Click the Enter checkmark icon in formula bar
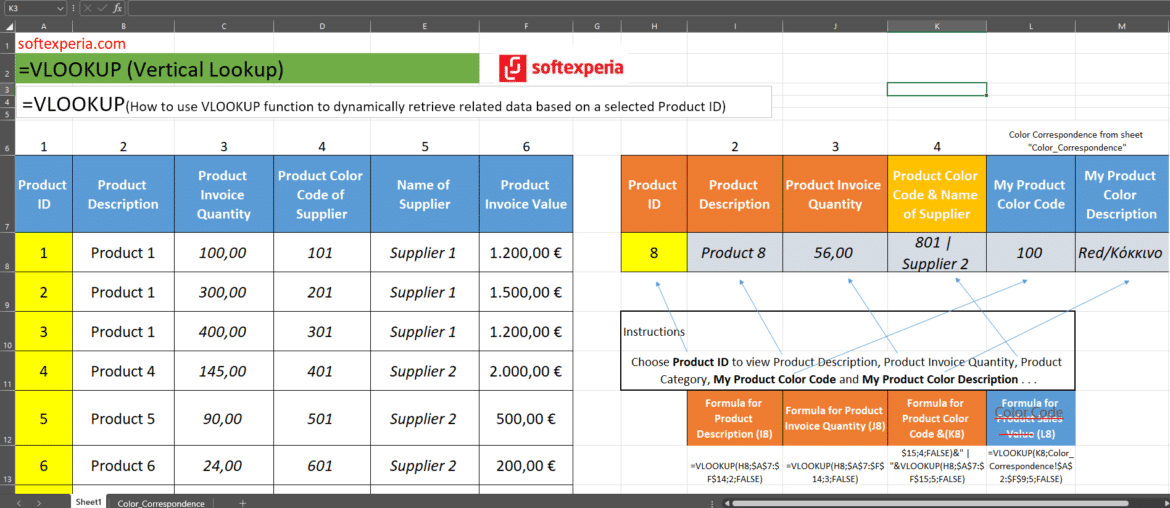 [102, 8]
